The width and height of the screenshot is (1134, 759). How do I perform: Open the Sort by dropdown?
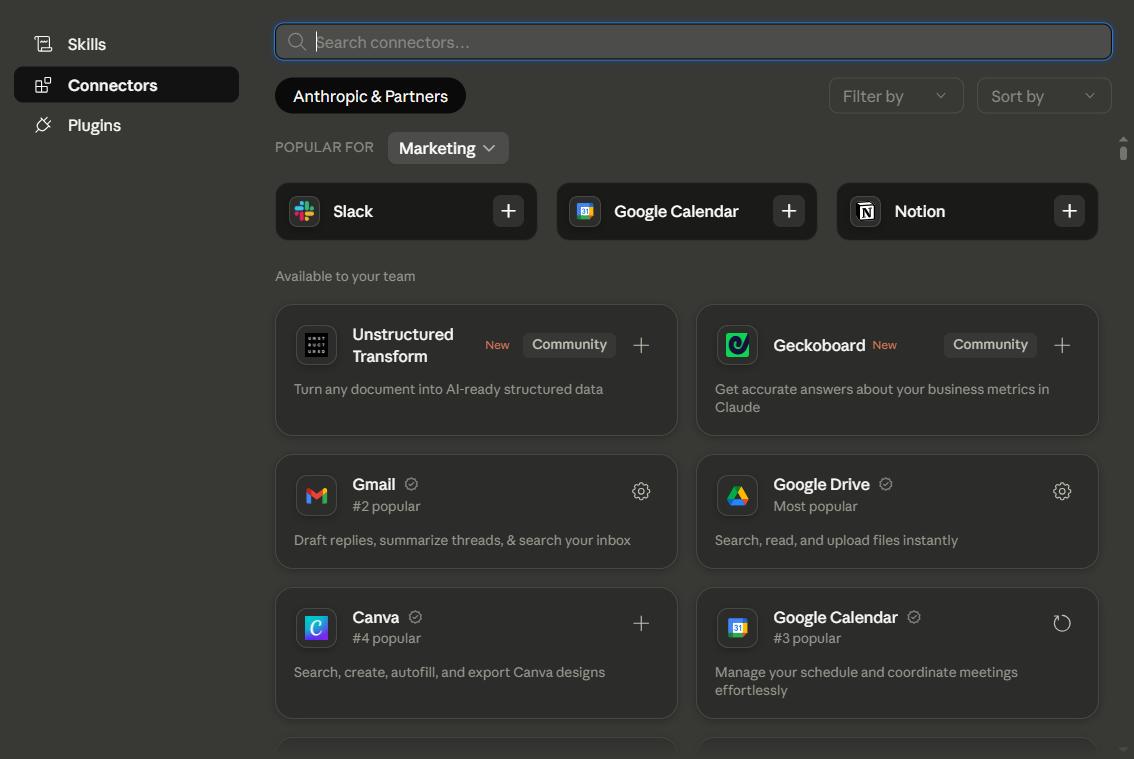1044,96
